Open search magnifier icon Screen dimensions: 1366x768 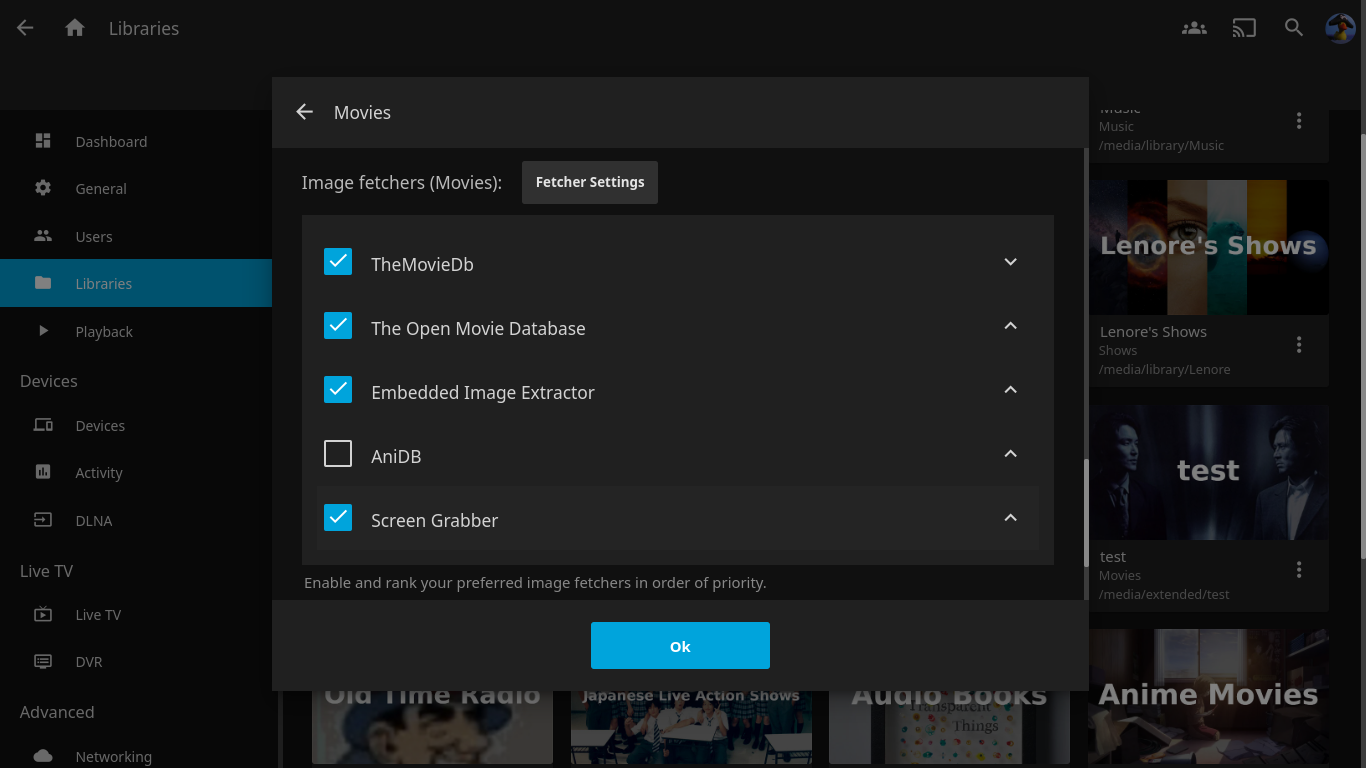tap(1294, 28)
